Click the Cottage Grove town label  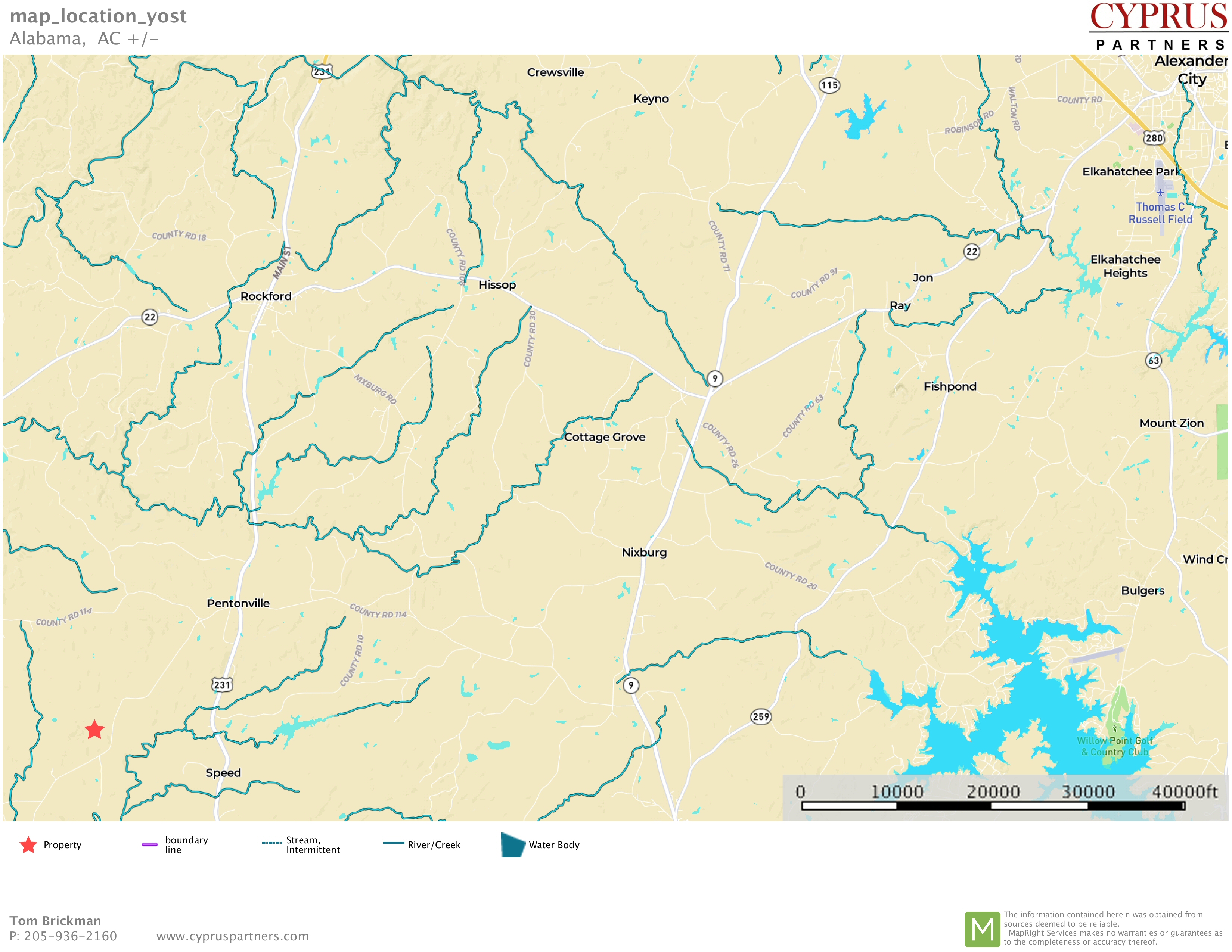604,437
